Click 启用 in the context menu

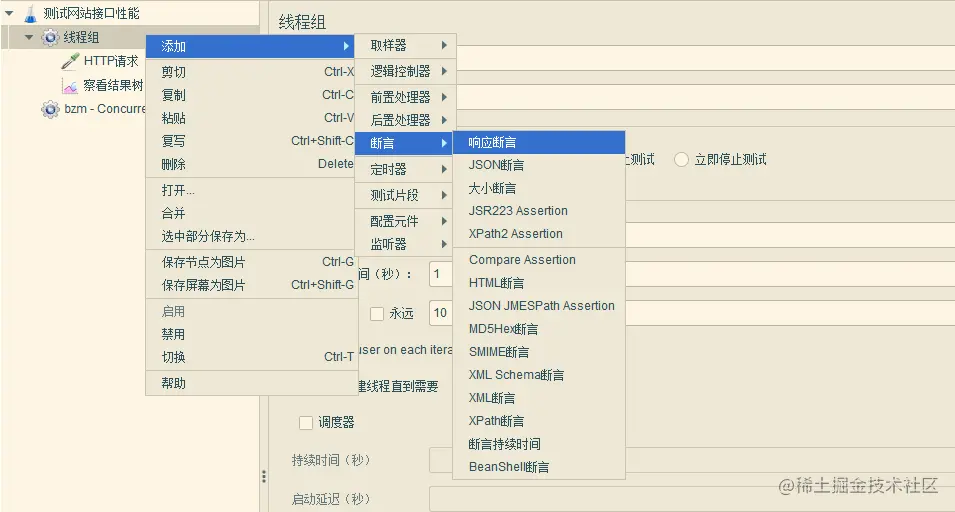[250, 312]
